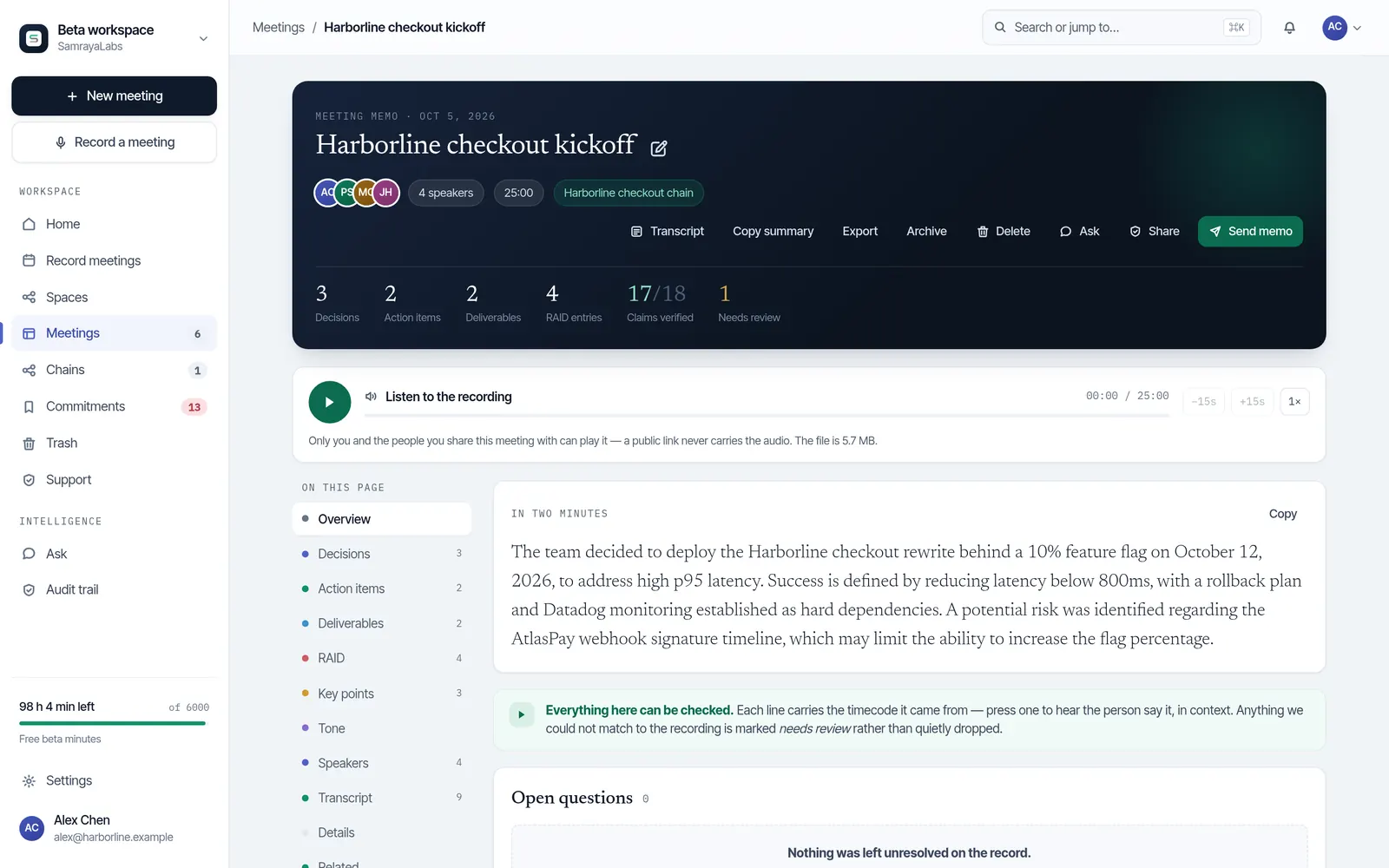Seek on the recording progress bar
The image size is (1389, 868).
[767, 416]
